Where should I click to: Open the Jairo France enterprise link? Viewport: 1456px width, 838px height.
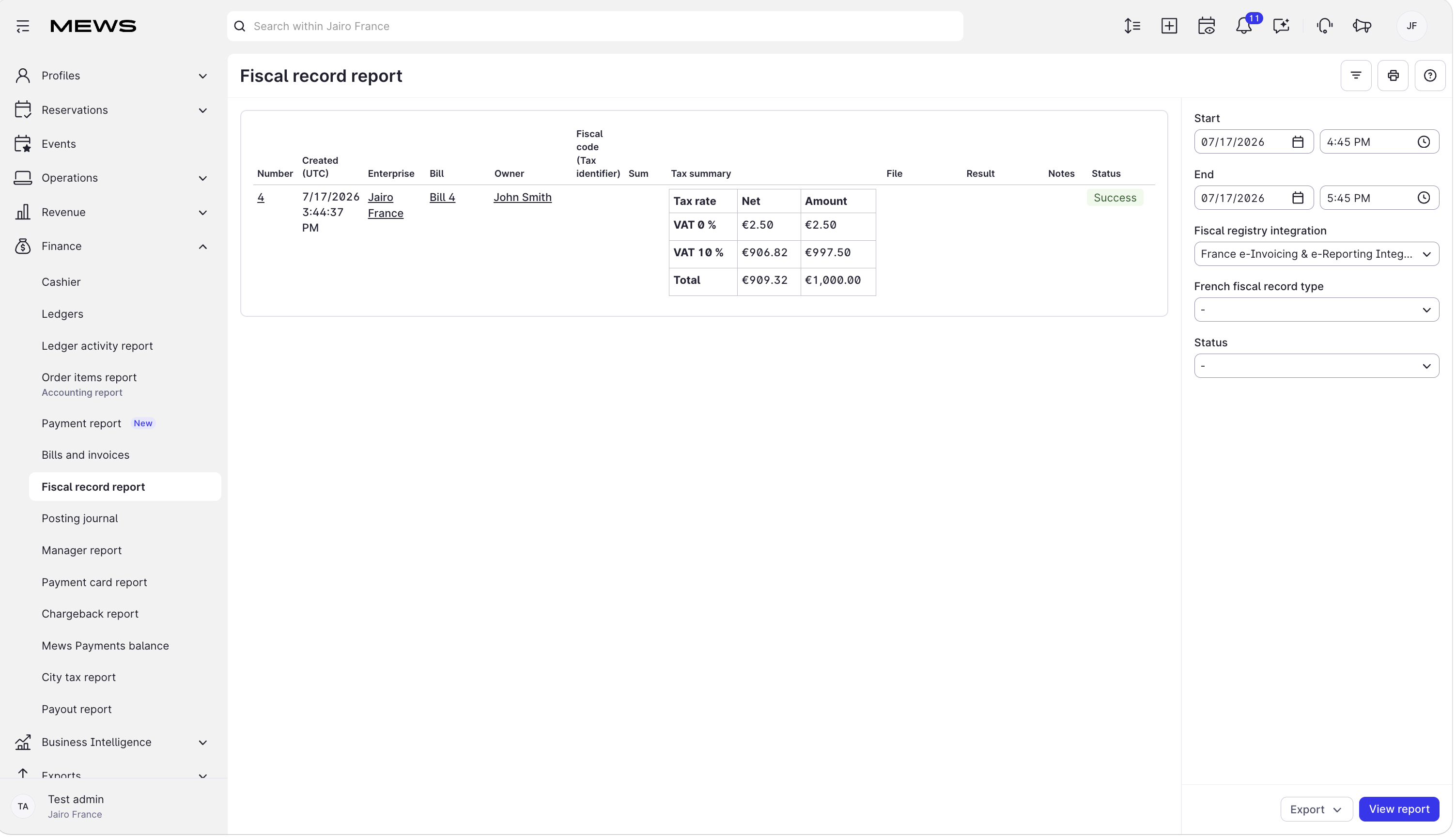coord(386,205)
